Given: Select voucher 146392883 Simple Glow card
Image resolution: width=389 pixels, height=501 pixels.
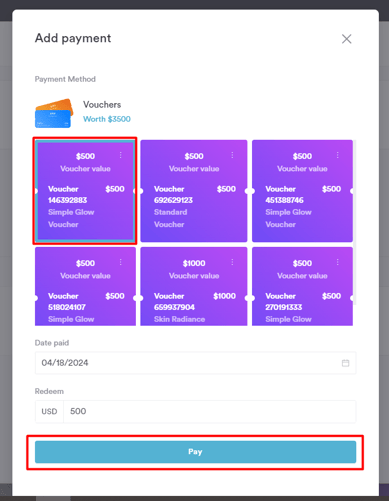Looking at the screenshot, I should (x=85, y=191).
